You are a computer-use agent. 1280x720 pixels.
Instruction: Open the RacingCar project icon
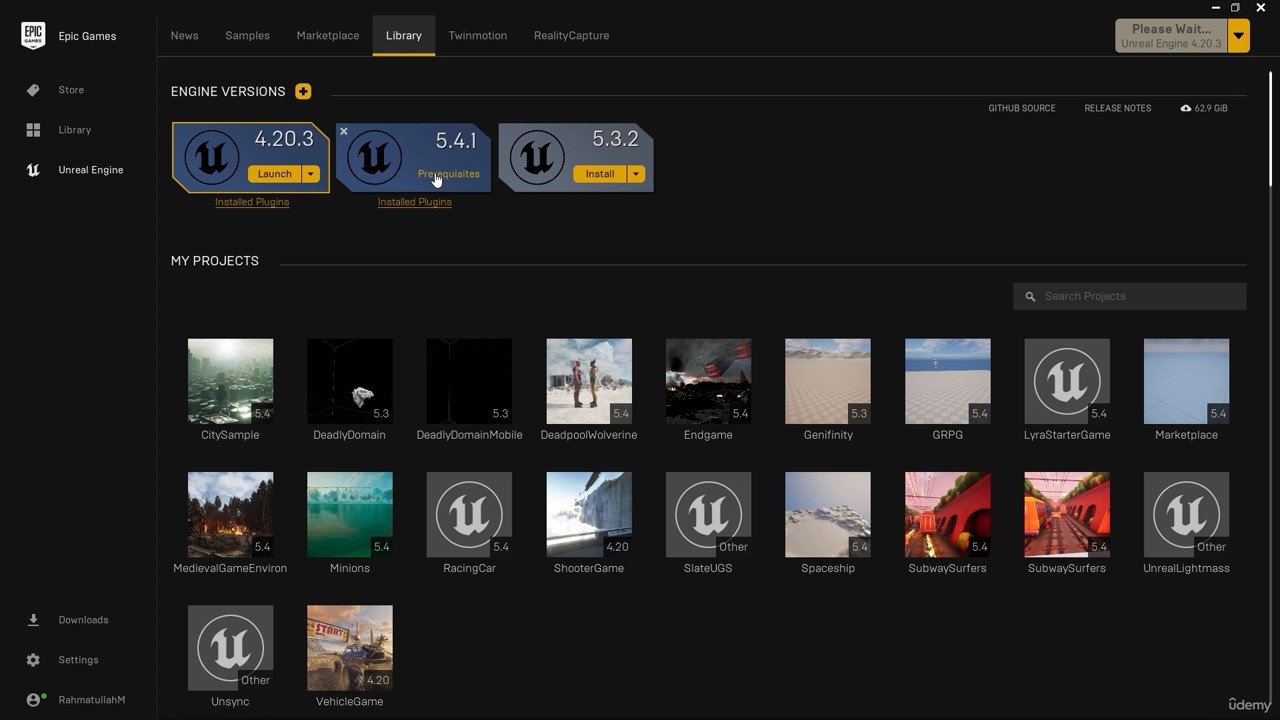click(469, 514)
